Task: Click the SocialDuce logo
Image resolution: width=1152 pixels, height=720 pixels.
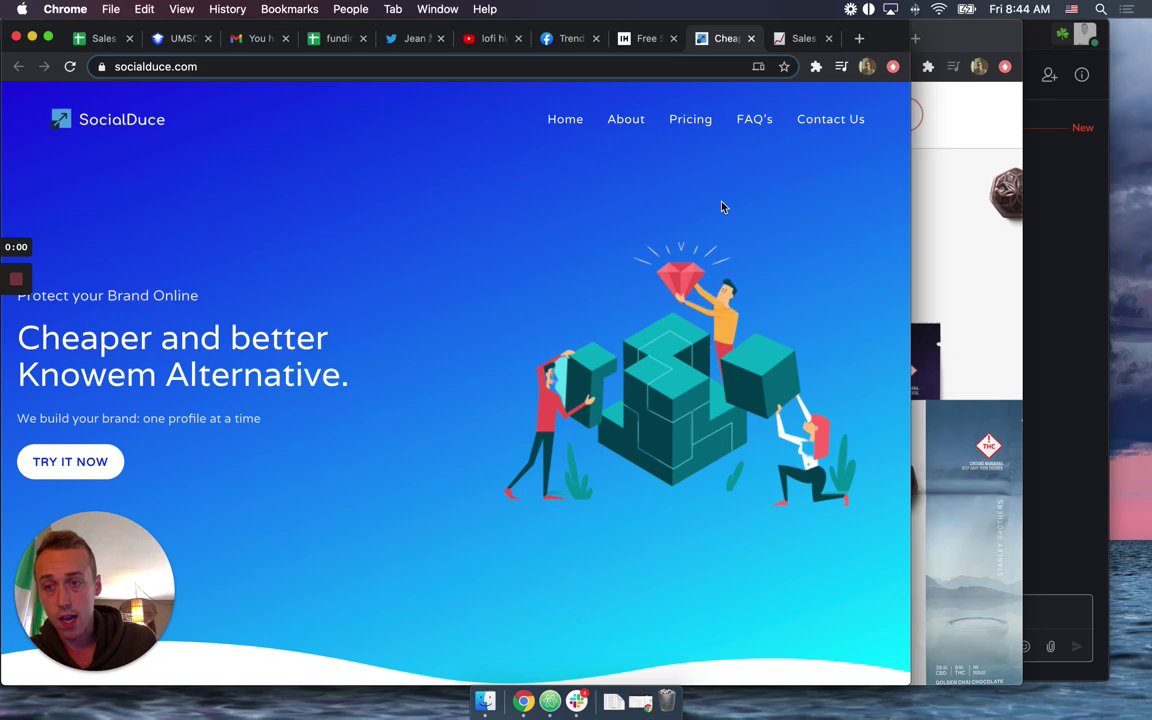Action: (108, 119)
